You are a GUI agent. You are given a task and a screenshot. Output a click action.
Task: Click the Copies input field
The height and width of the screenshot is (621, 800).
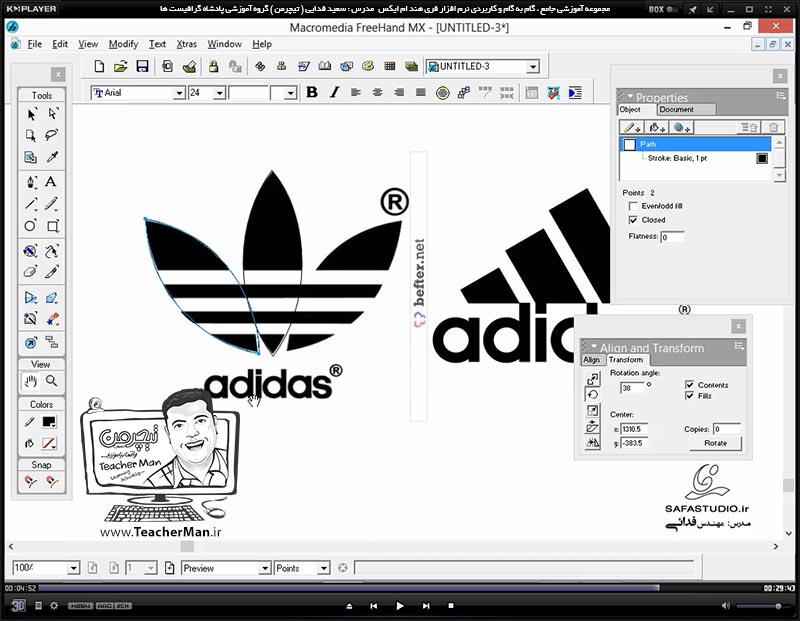coord(727,429)
